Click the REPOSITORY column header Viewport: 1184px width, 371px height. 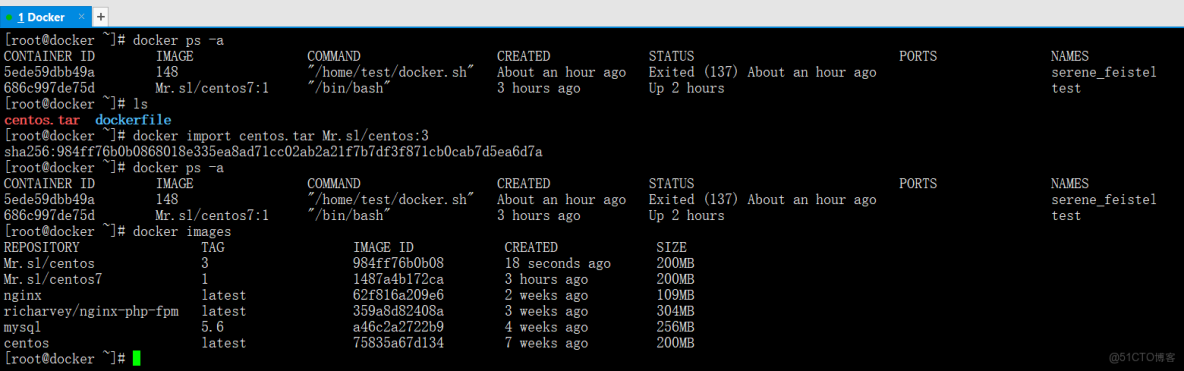[x=42, y=247]
